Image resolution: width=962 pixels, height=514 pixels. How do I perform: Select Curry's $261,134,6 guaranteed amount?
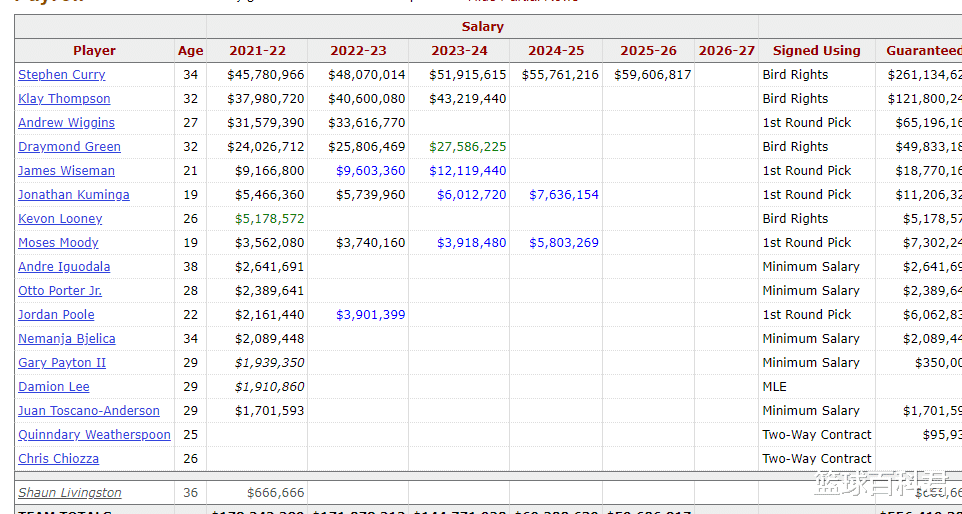coord(925,75)
